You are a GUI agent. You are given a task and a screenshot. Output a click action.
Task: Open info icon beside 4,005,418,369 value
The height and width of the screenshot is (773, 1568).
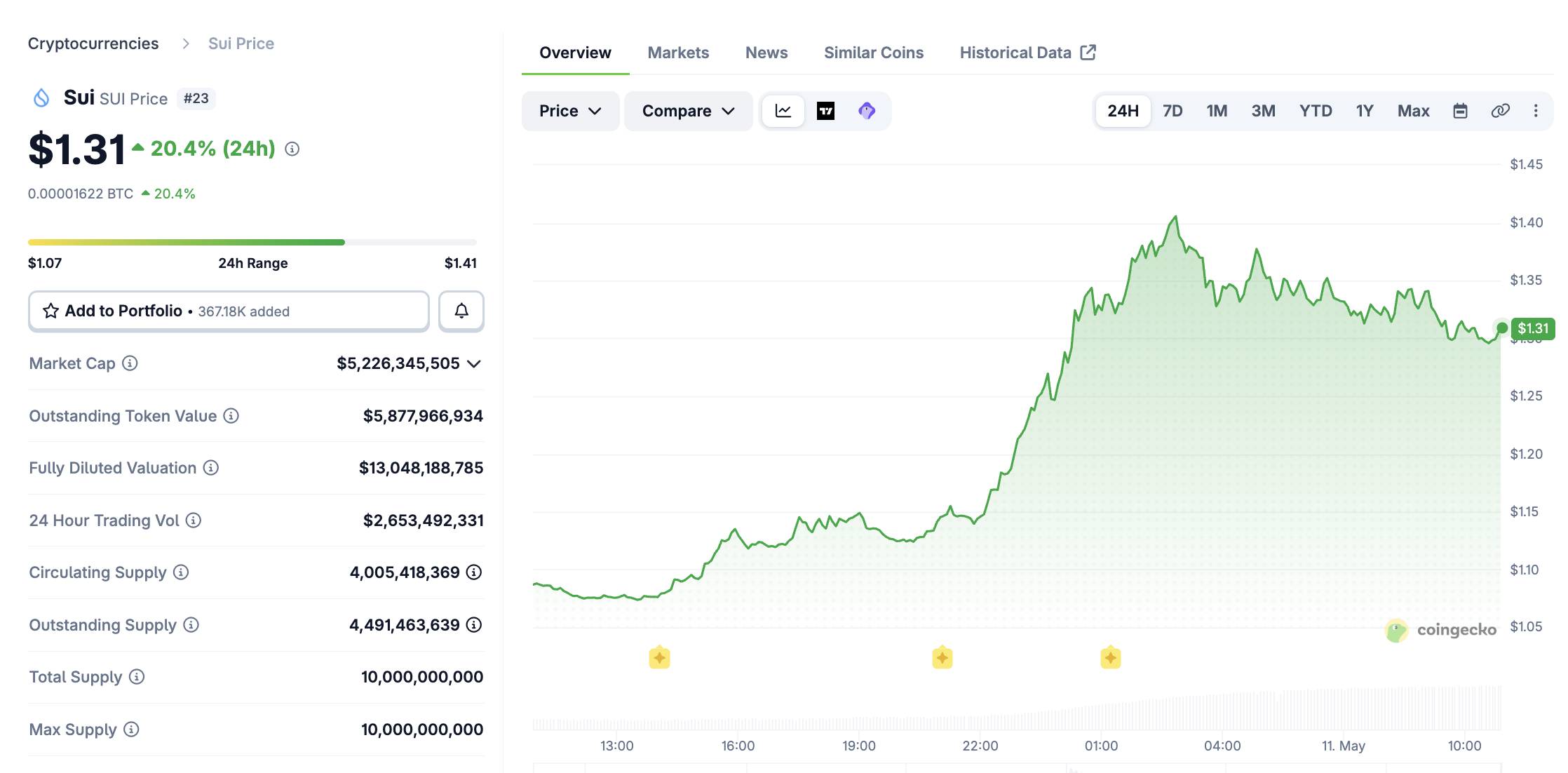474,572
